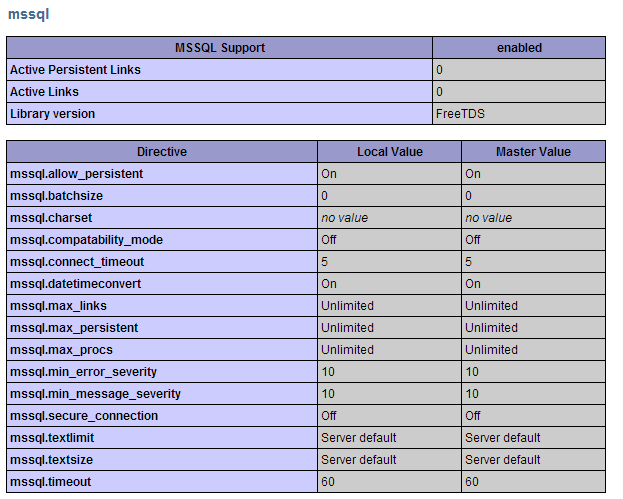623x499 pixels.
Task: Click the mssql.datetimeconvert directive label
Action: coord(75,284)
